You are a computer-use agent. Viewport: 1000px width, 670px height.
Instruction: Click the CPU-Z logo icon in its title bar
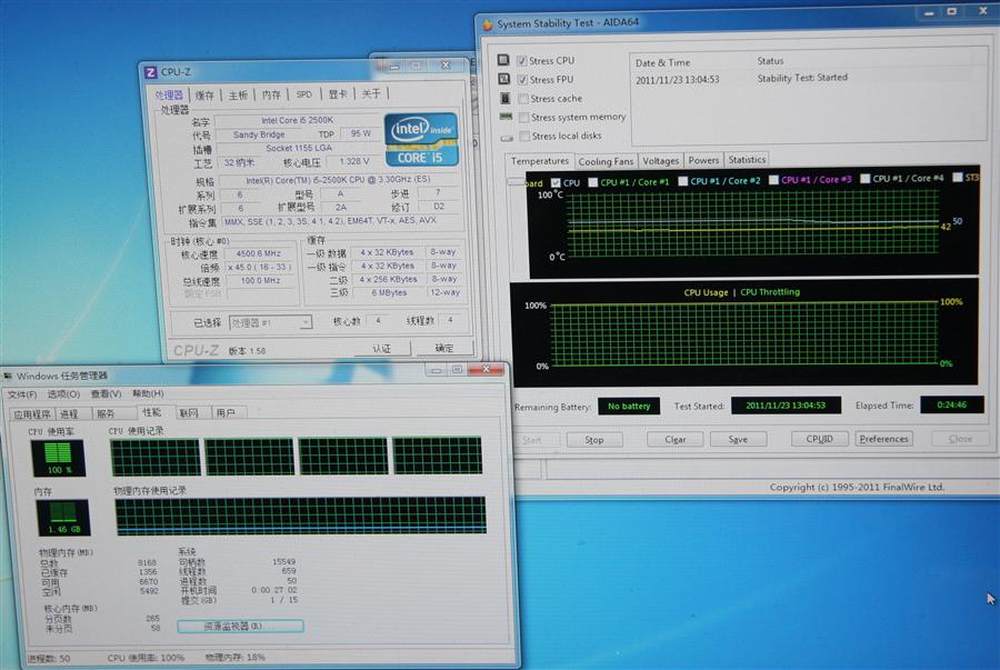click(x=151, y=72)
